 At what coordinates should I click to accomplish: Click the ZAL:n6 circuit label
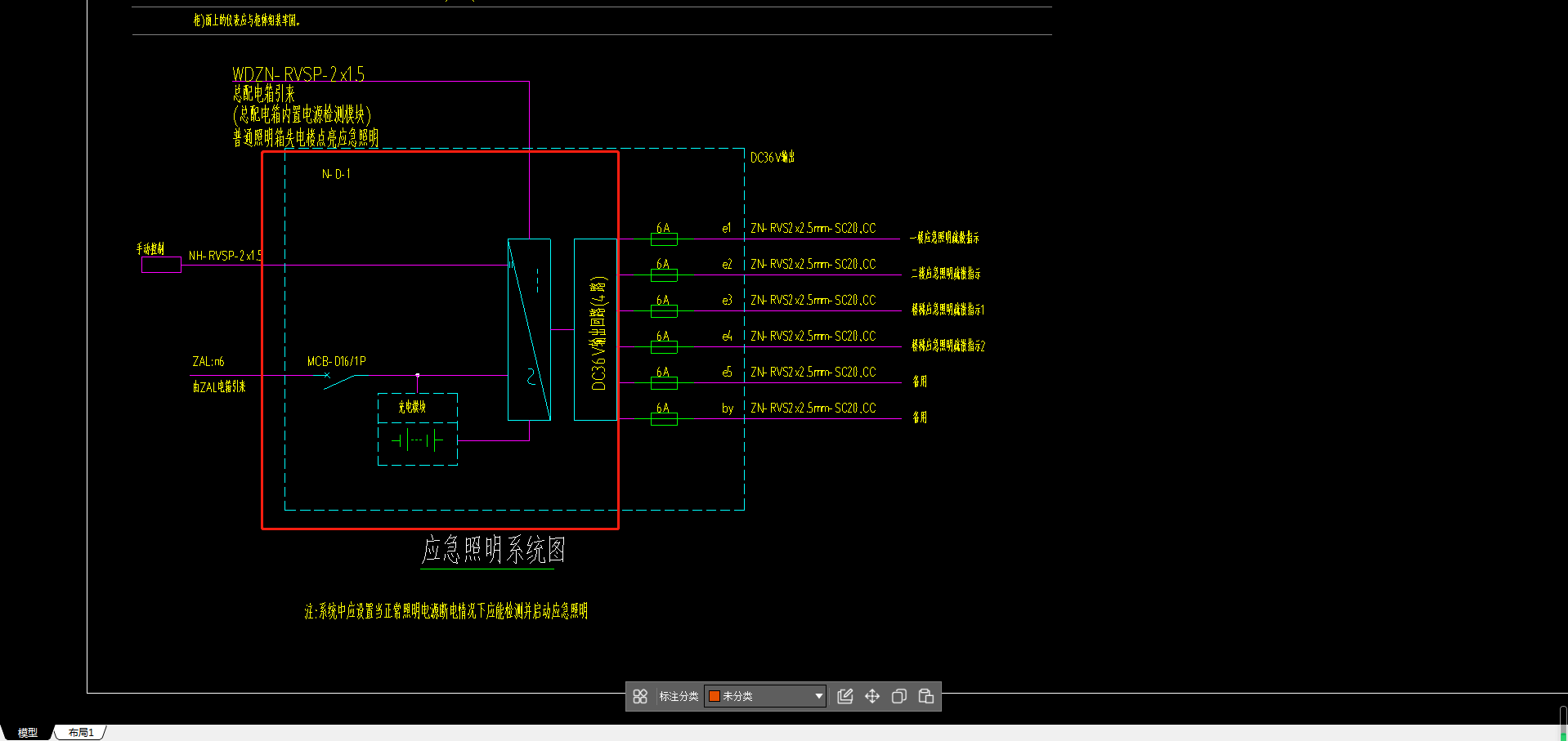208,361
